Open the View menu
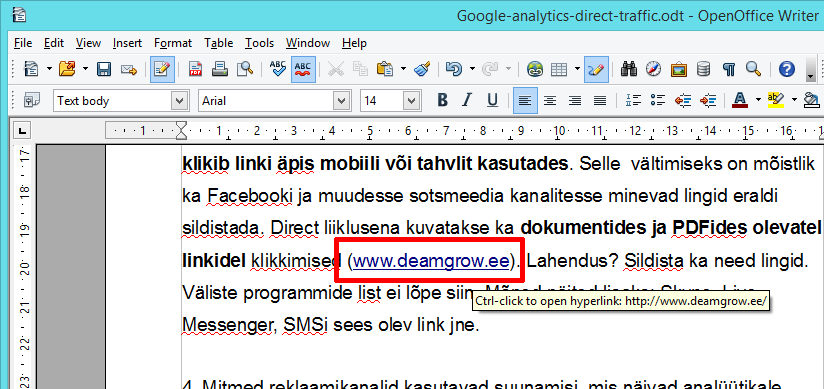The height and width of the screenshot is (389, 824). click(88, 43)
